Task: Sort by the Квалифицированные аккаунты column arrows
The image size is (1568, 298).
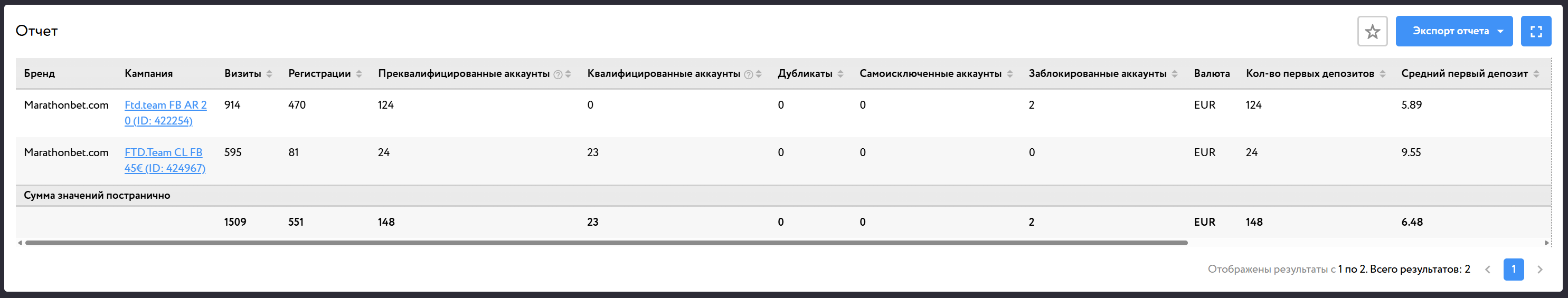Action: tap(758, 74)
